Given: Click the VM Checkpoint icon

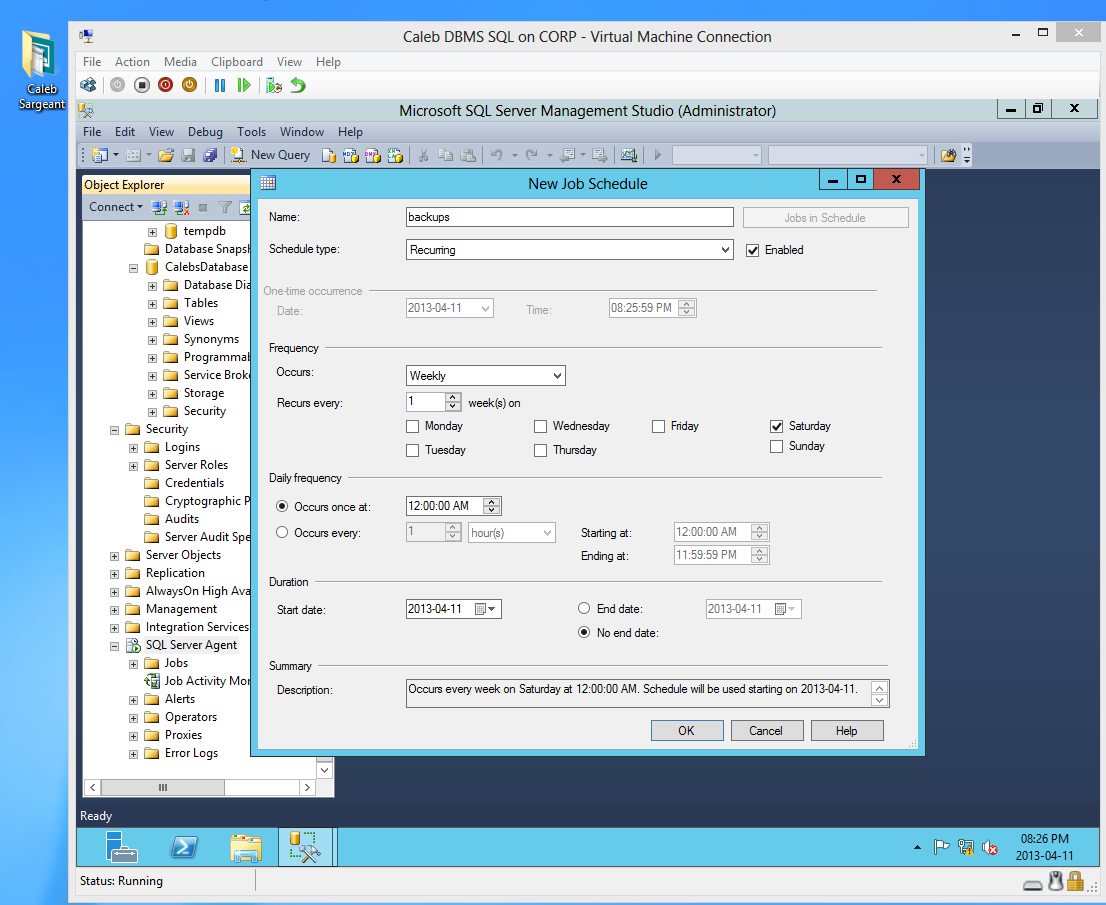Looking at the screenshot, I should (x=274, y=85).
